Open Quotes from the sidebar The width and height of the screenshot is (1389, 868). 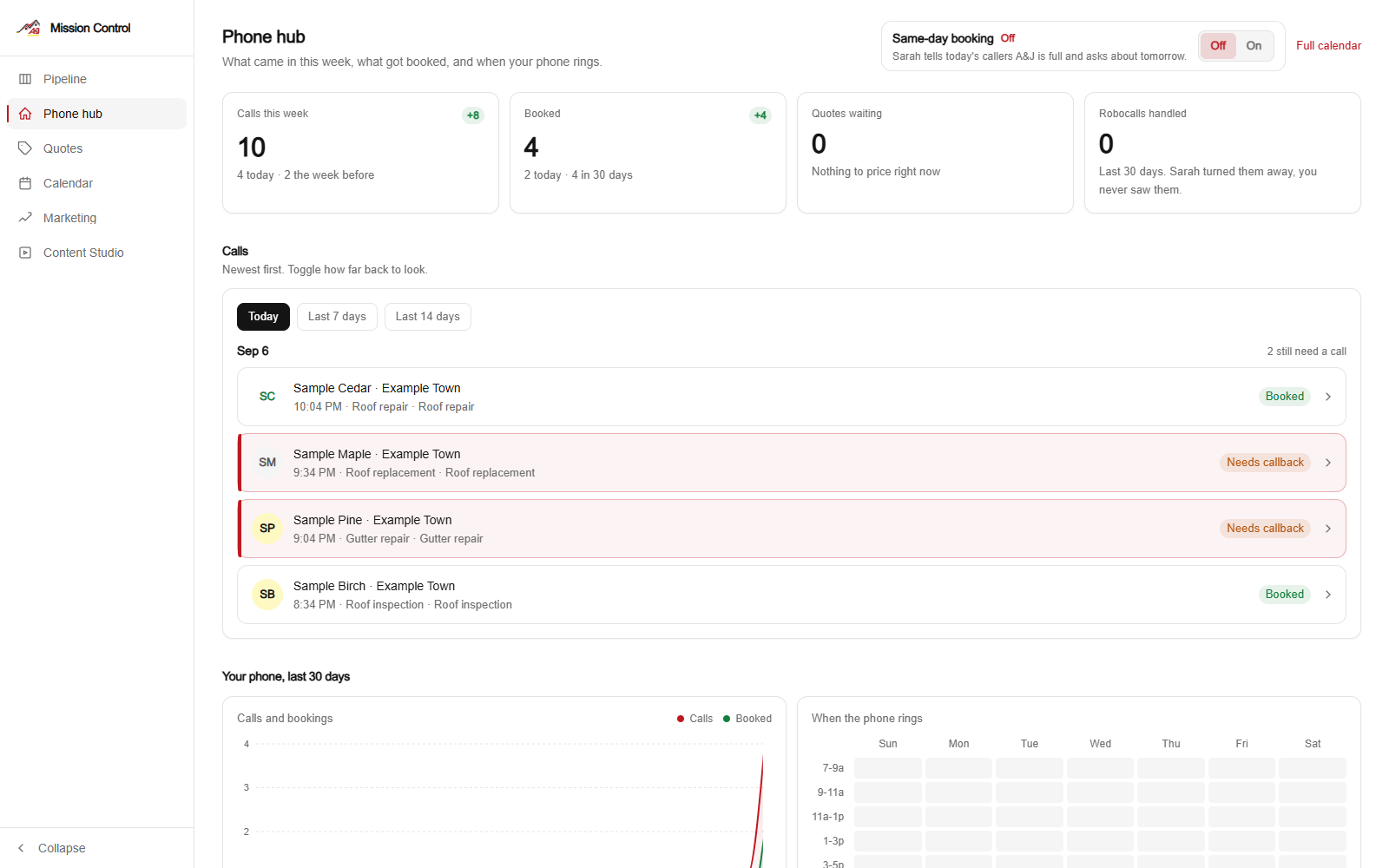pos(97,148)
